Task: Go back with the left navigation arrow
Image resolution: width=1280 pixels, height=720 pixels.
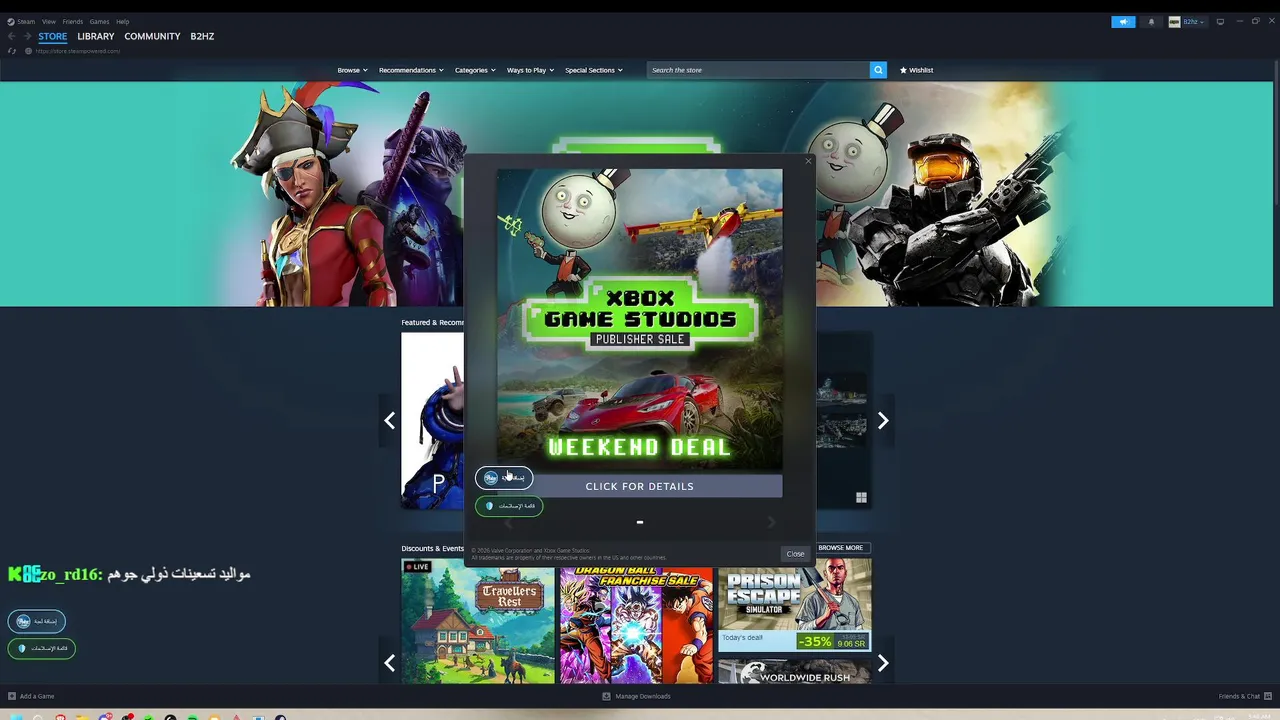Action: coord(12,36)
